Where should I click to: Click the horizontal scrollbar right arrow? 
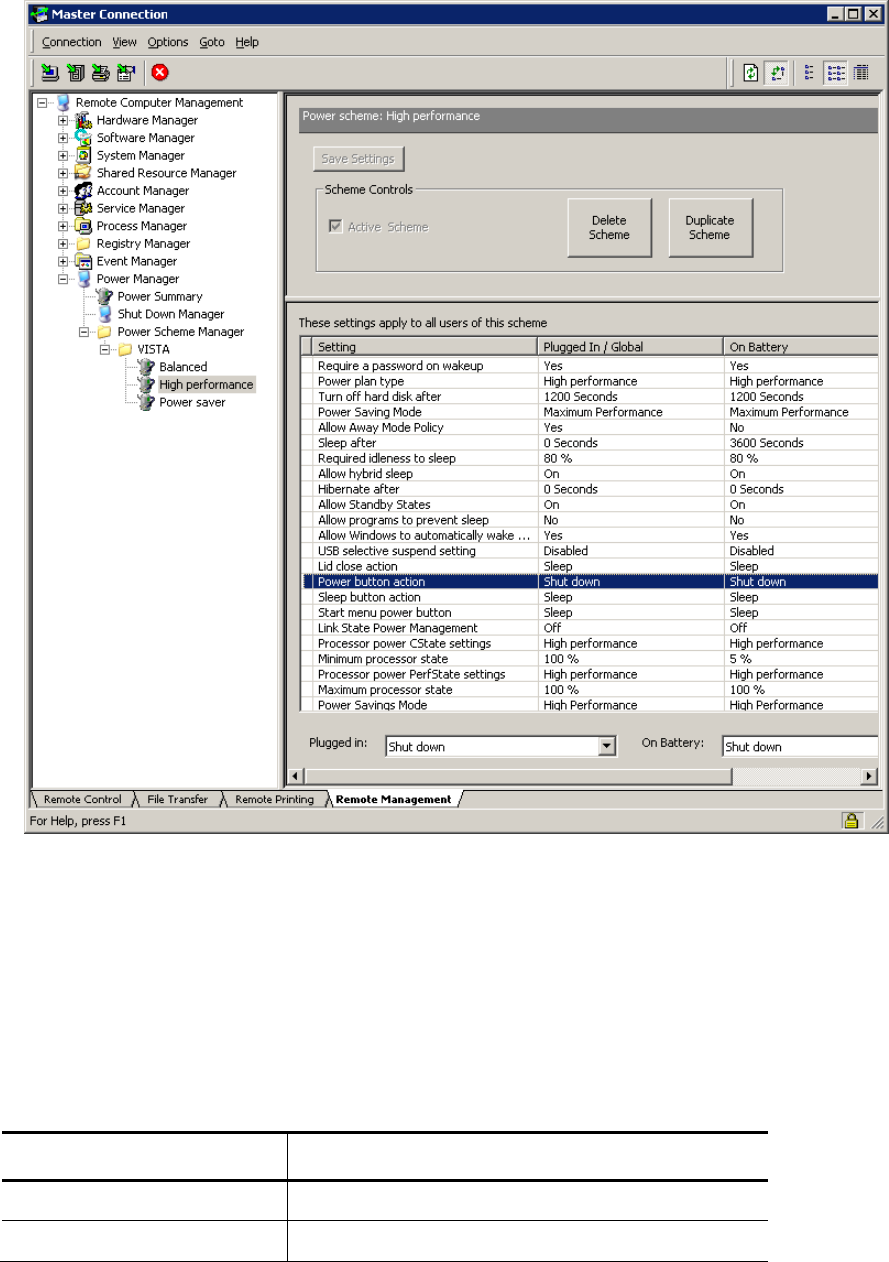tap(870, 775)
